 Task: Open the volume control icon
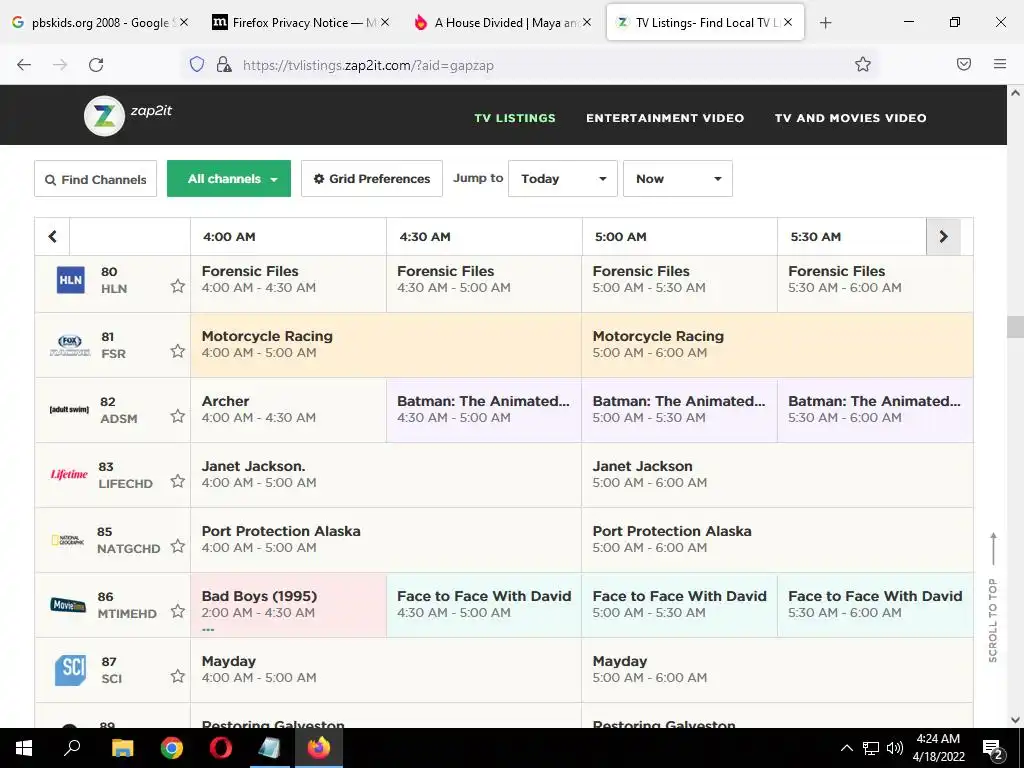coord(895,748)
